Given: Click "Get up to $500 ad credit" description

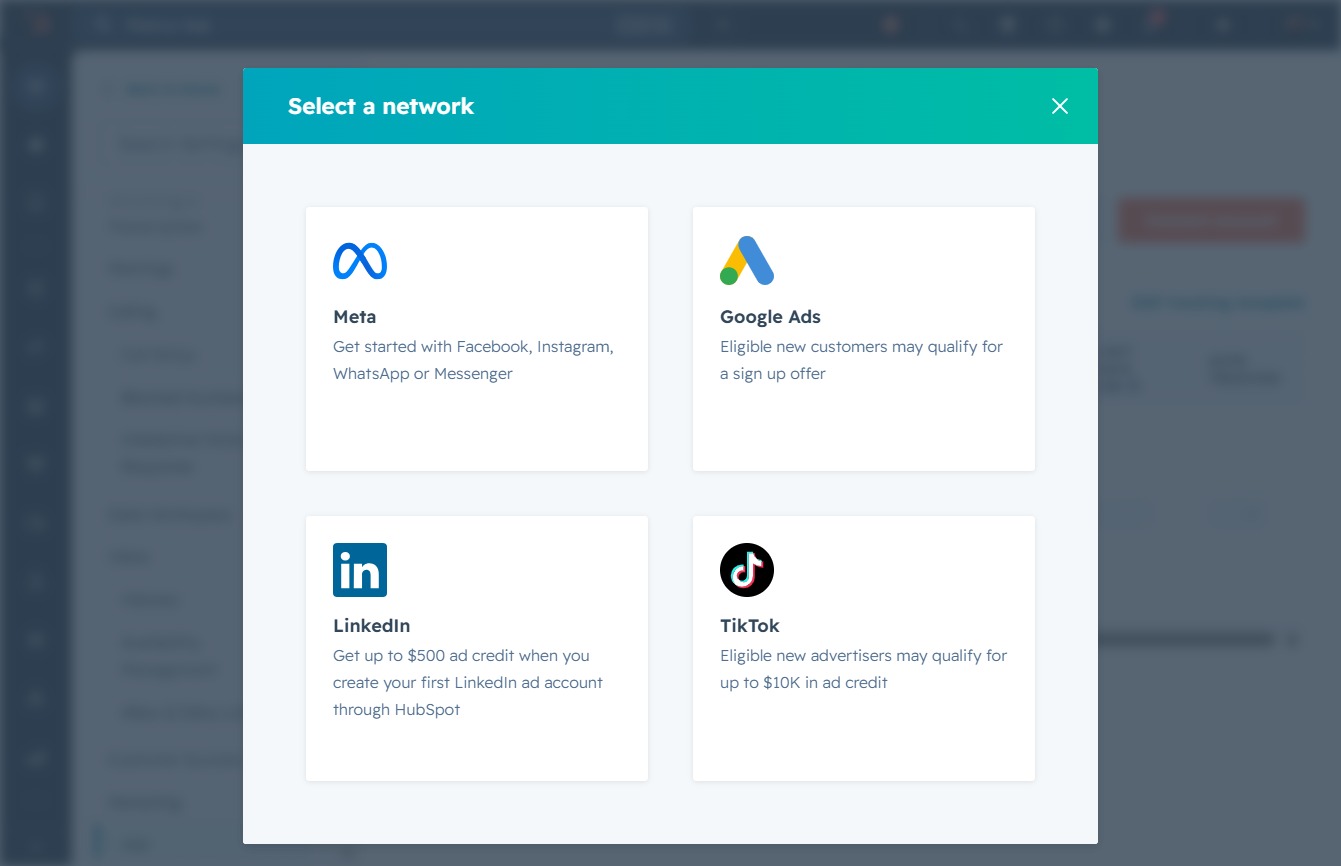Looking at the screenshot, I should click(x=468, y=683).
